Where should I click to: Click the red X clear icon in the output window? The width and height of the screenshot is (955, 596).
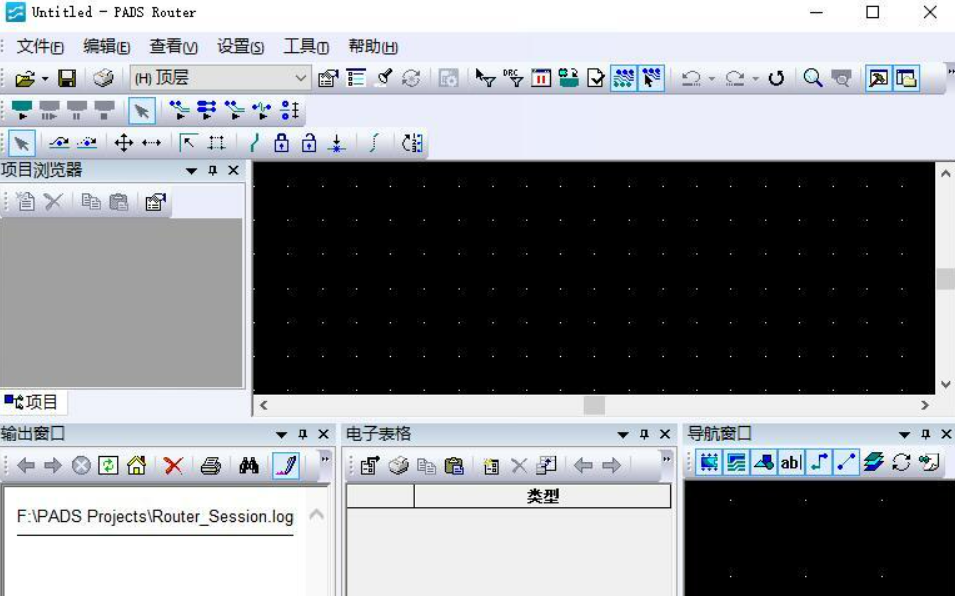point(174,466)
